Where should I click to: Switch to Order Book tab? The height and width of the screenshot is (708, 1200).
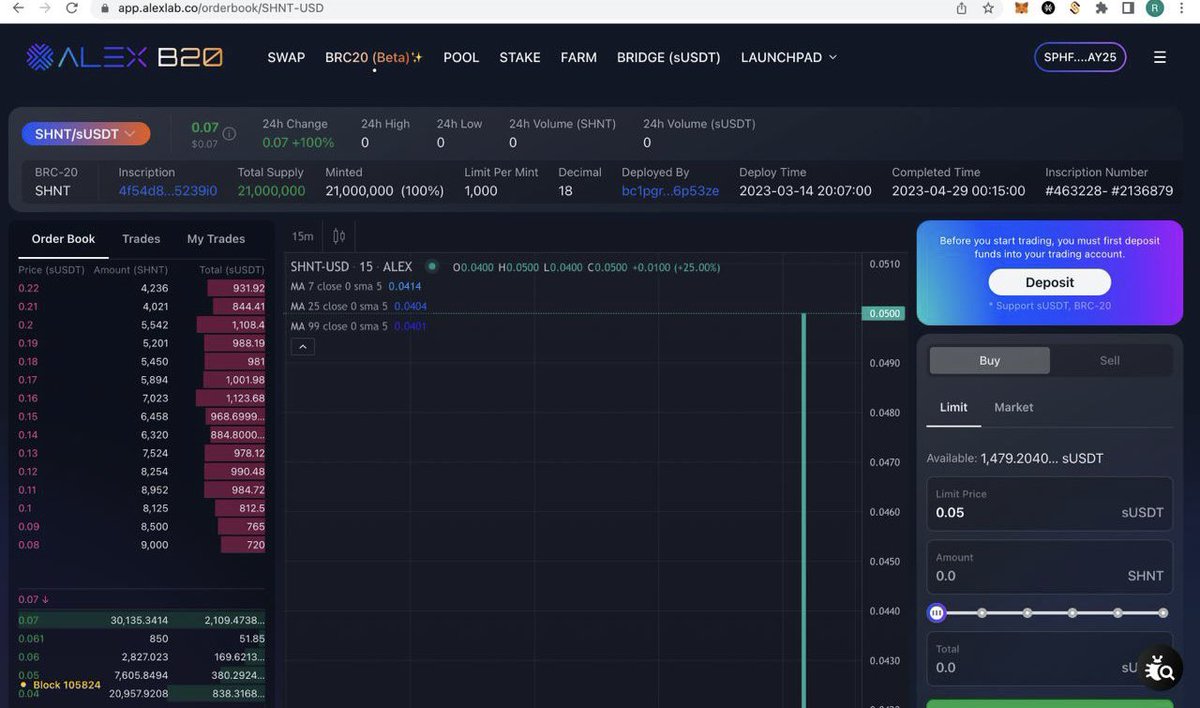point(63,239)
